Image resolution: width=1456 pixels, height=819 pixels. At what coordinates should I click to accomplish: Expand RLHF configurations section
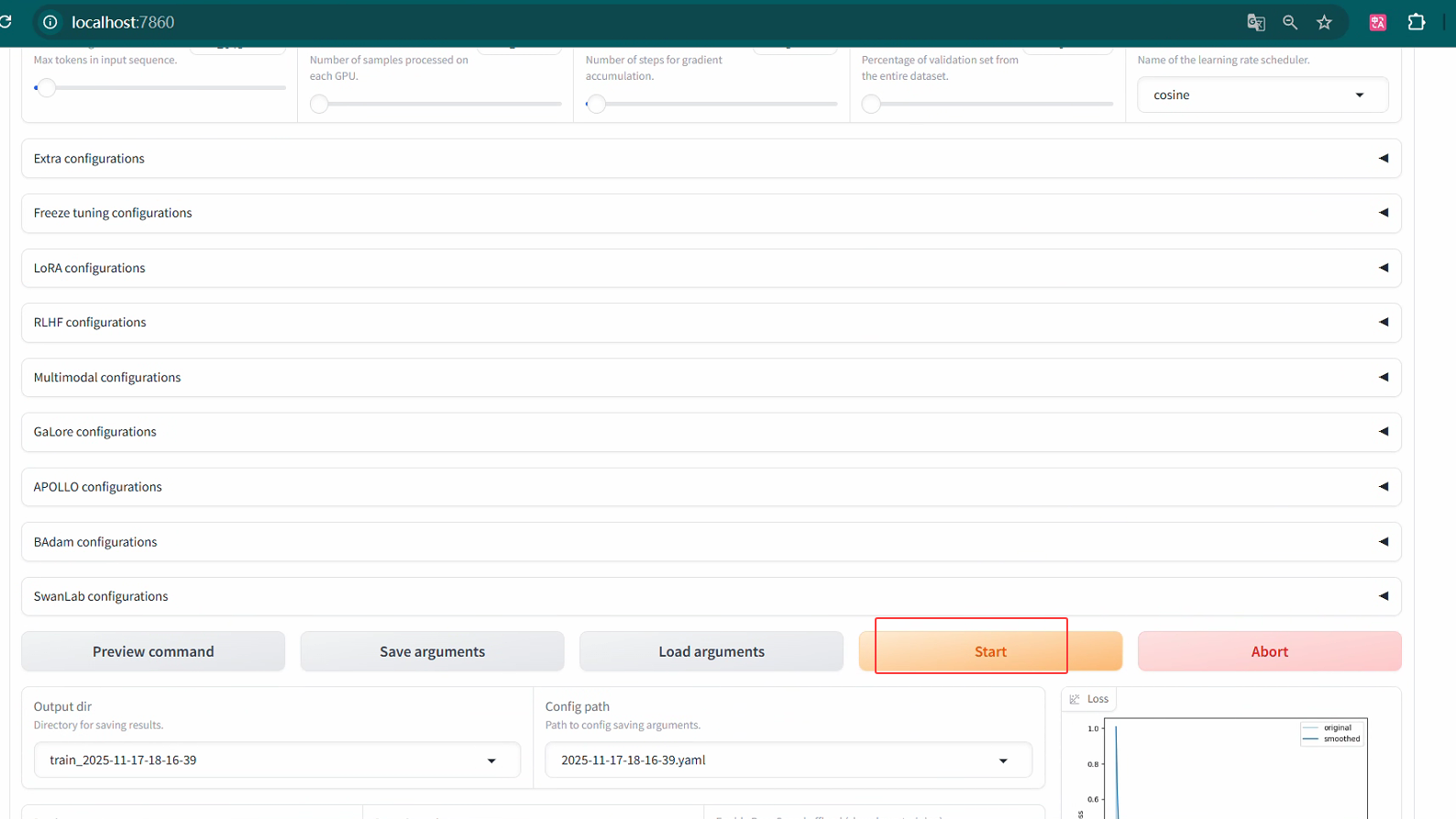[711, 322]
